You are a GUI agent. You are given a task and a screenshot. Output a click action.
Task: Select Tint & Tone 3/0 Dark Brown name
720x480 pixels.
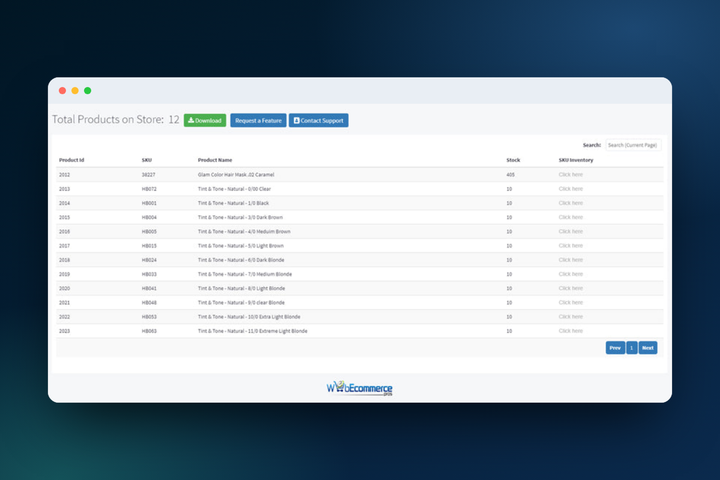(240, 217)
